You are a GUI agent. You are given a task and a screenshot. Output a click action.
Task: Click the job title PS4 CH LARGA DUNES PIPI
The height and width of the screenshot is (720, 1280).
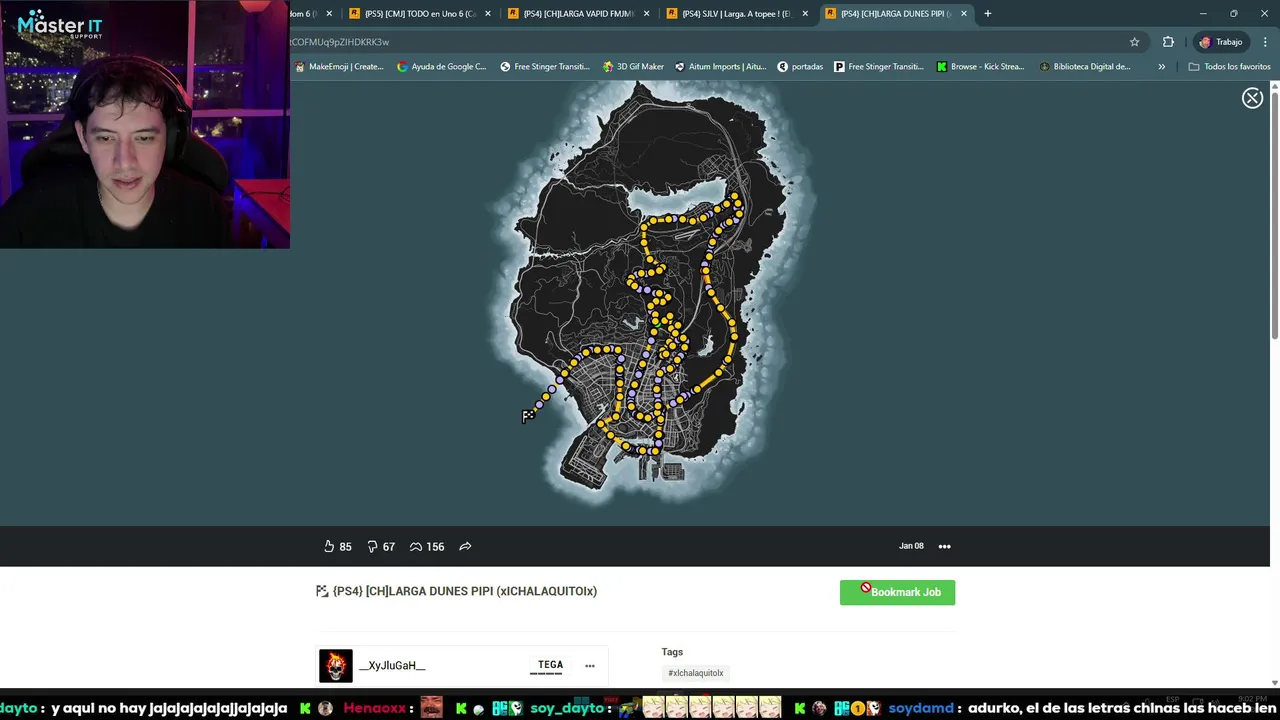pyautogui.click(x=465, y=591)
